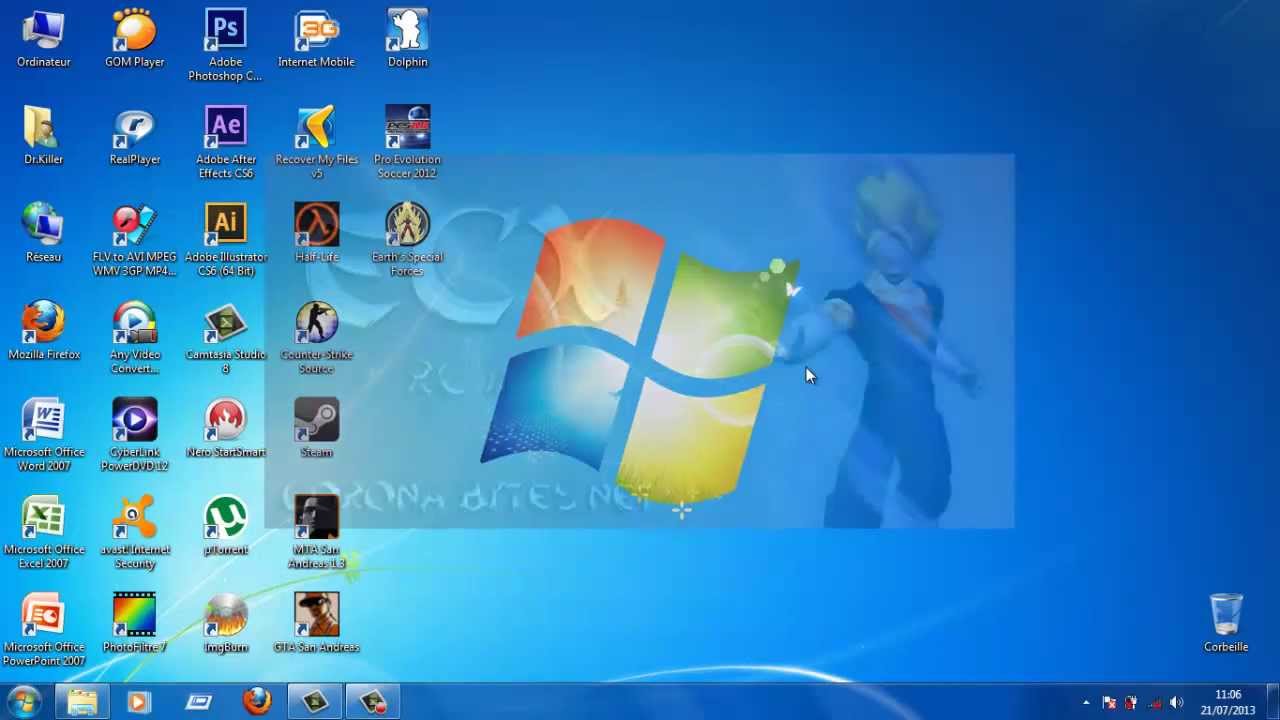Select the Corbeille recycle bin icon

1226,624
